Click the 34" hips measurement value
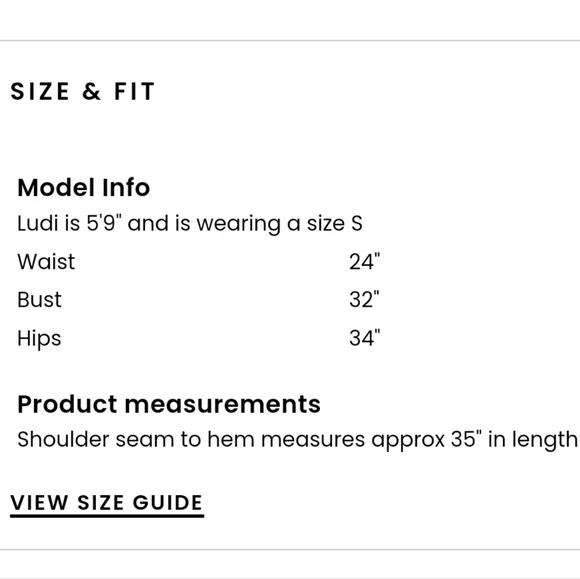This screenshot has width=580, height=579. pos(364,338)
